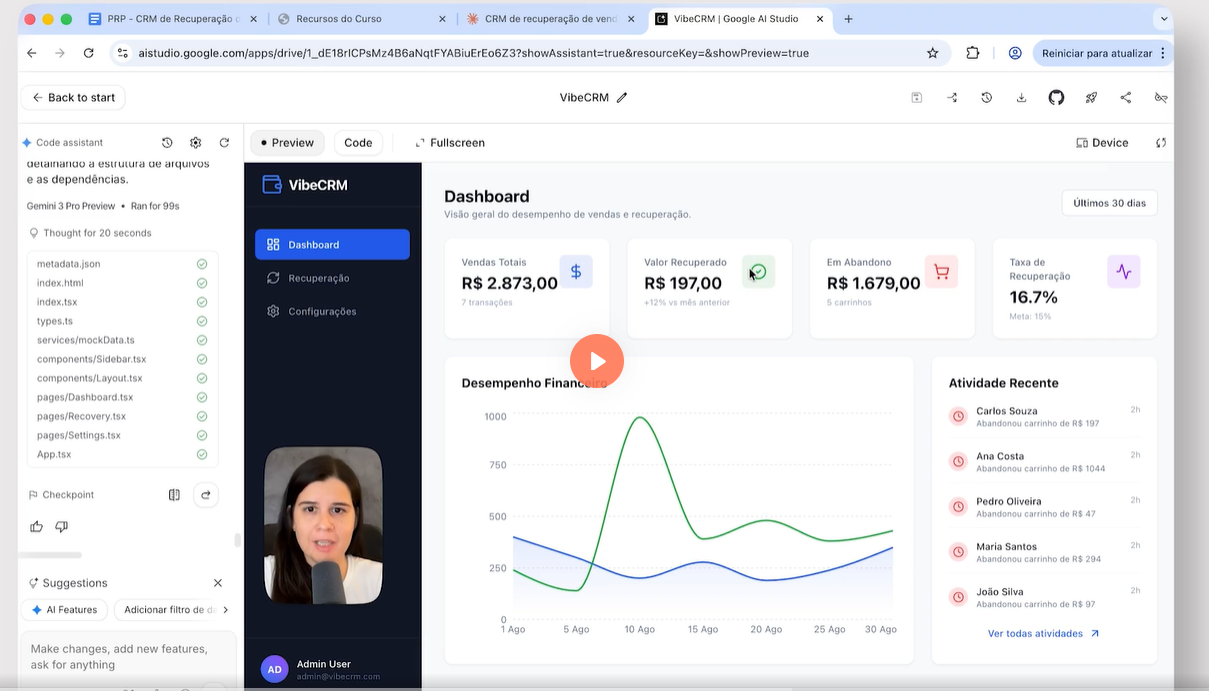Open Configurações in VibeCRM sidebar
Image resolution: width=1209 pixels, height=691 pixels.
tap(332, 311)
